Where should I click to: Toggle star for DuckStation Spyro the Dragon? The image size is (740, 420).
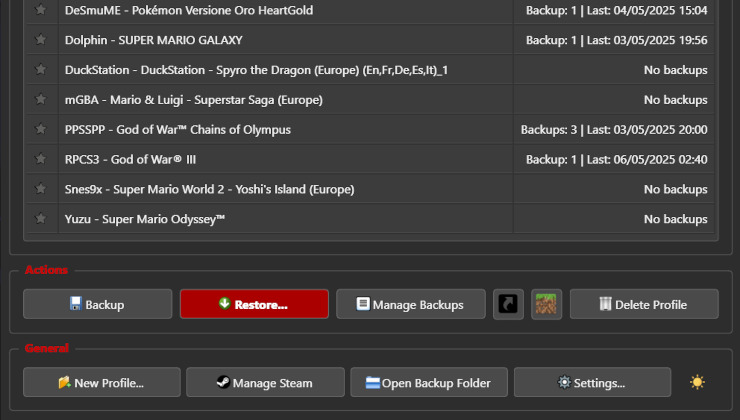[40, 70]
